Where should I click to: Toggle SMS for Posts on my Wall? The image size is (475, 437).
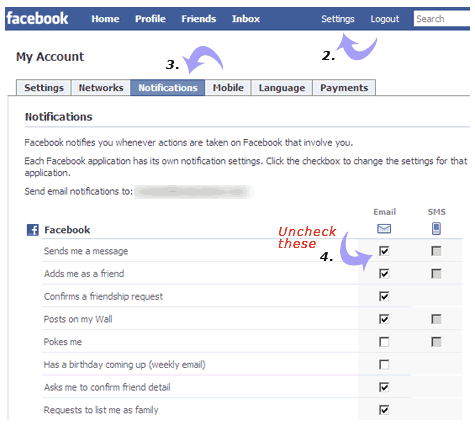coord(436,319)
